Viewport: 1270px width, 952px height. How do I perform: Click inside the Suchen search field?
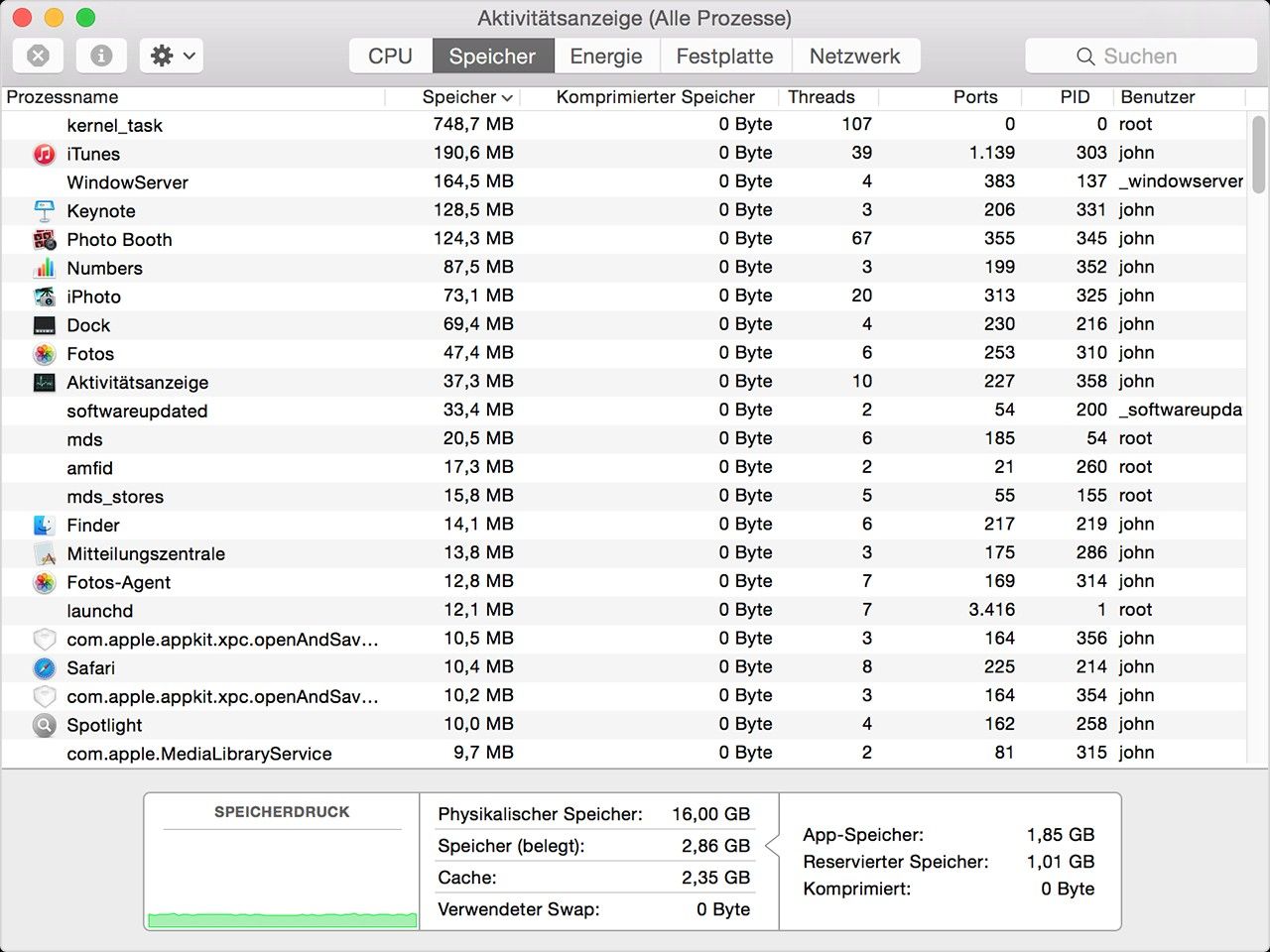coord(1139,56)
